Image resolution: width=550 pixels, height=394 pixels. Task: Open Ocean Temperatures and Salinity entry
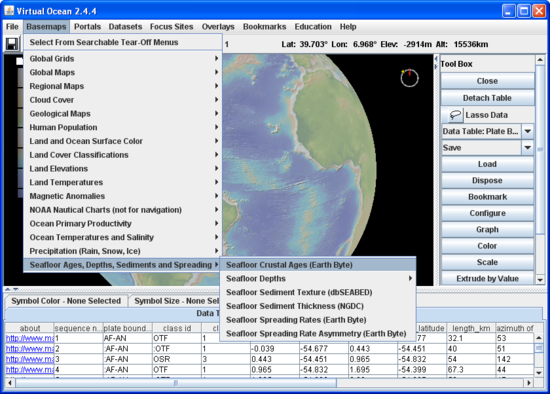point(122,237)
